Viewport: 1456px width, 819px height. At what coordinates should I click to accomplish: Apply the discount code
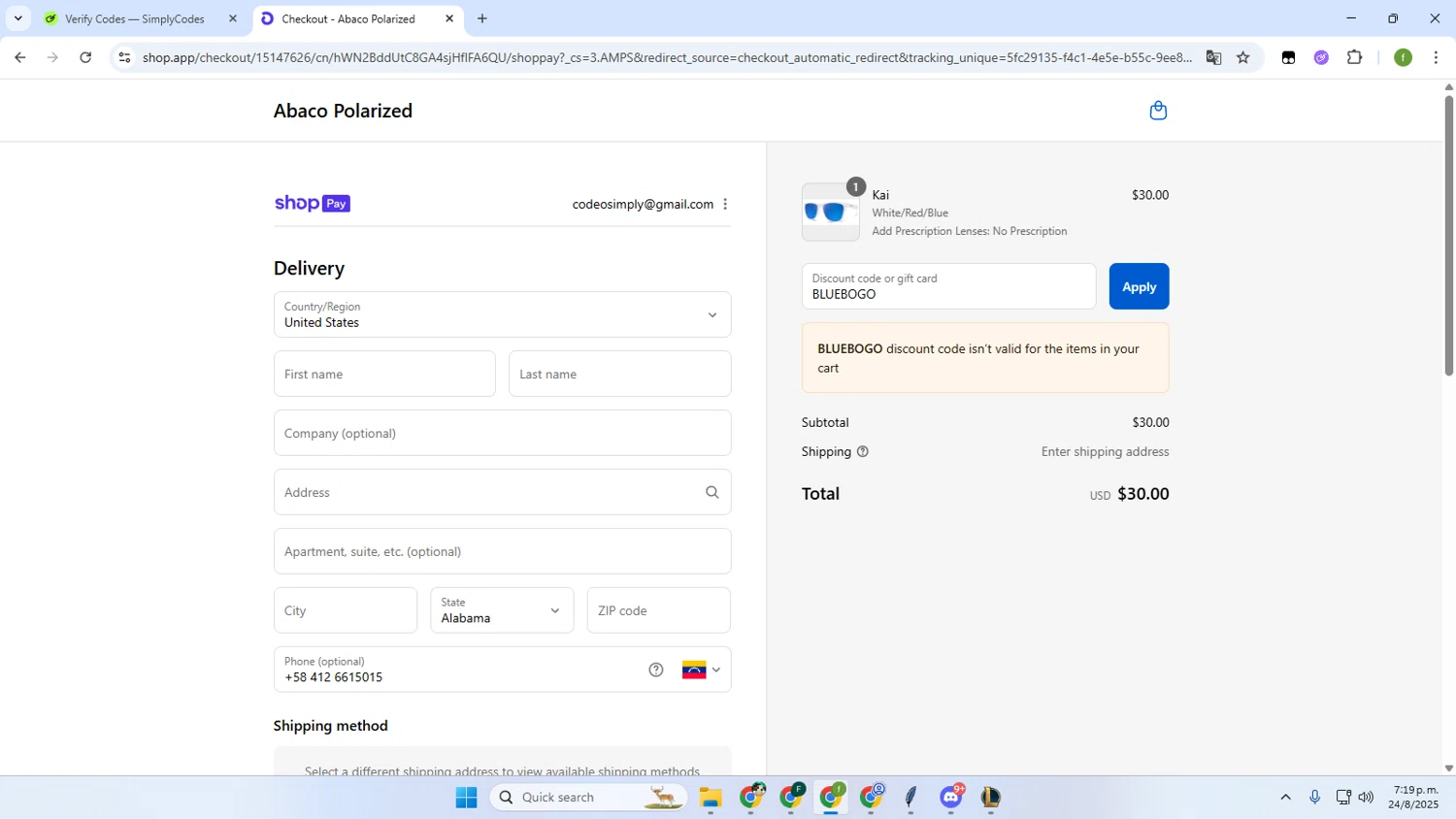point(1139,286)
